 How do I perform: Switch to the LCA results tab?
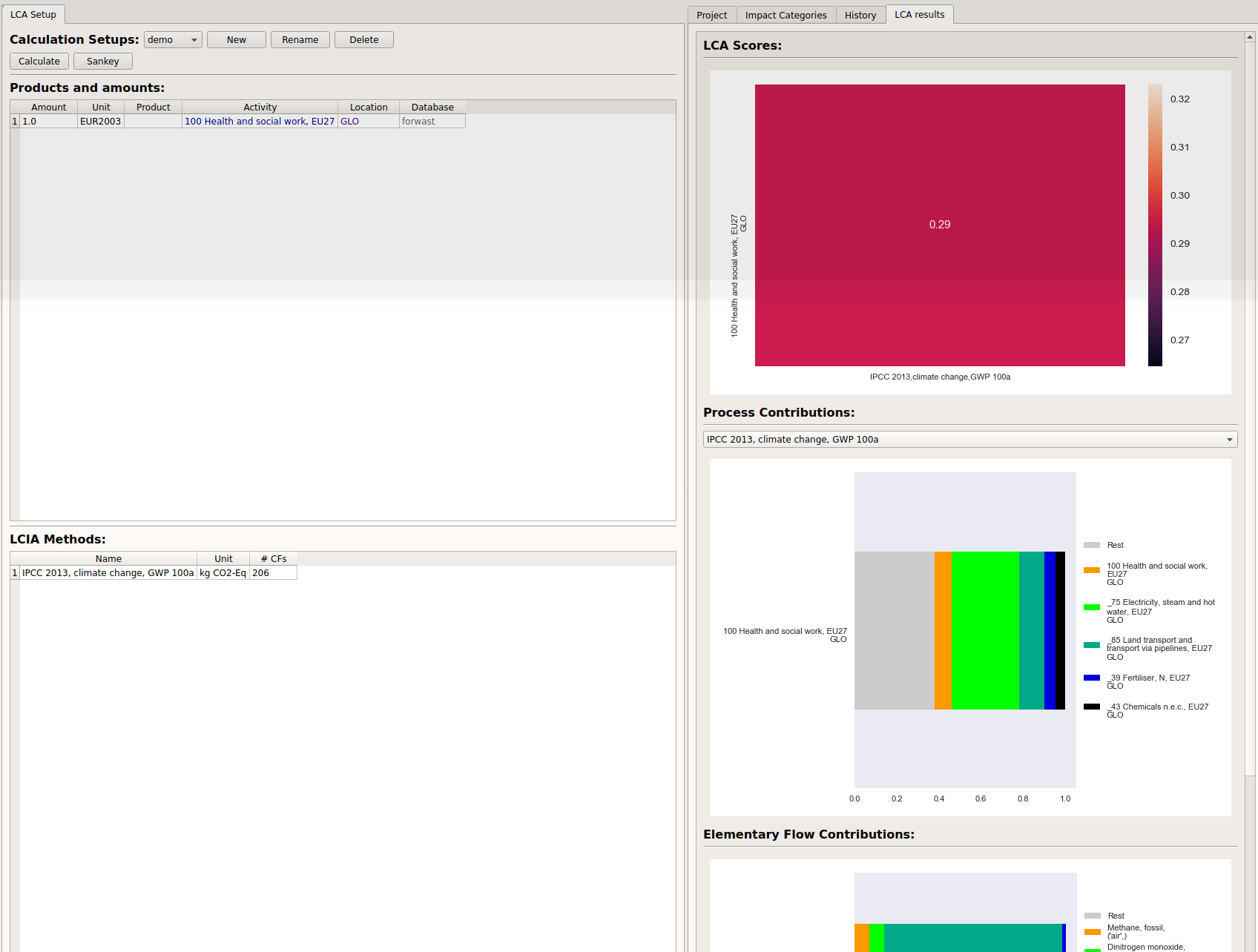click(919, 14)
